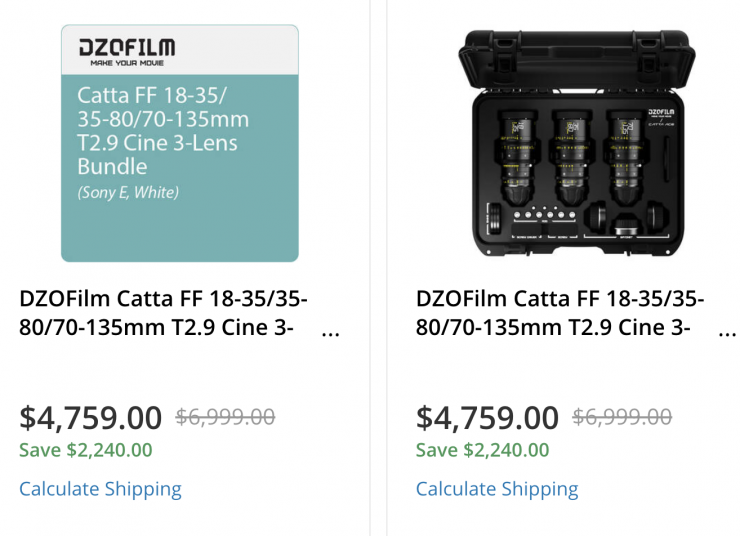Screen dimensions: 740x536
Task: Click the $4,759.00 price under the teal-card bundle
Action: pos(90,417)
